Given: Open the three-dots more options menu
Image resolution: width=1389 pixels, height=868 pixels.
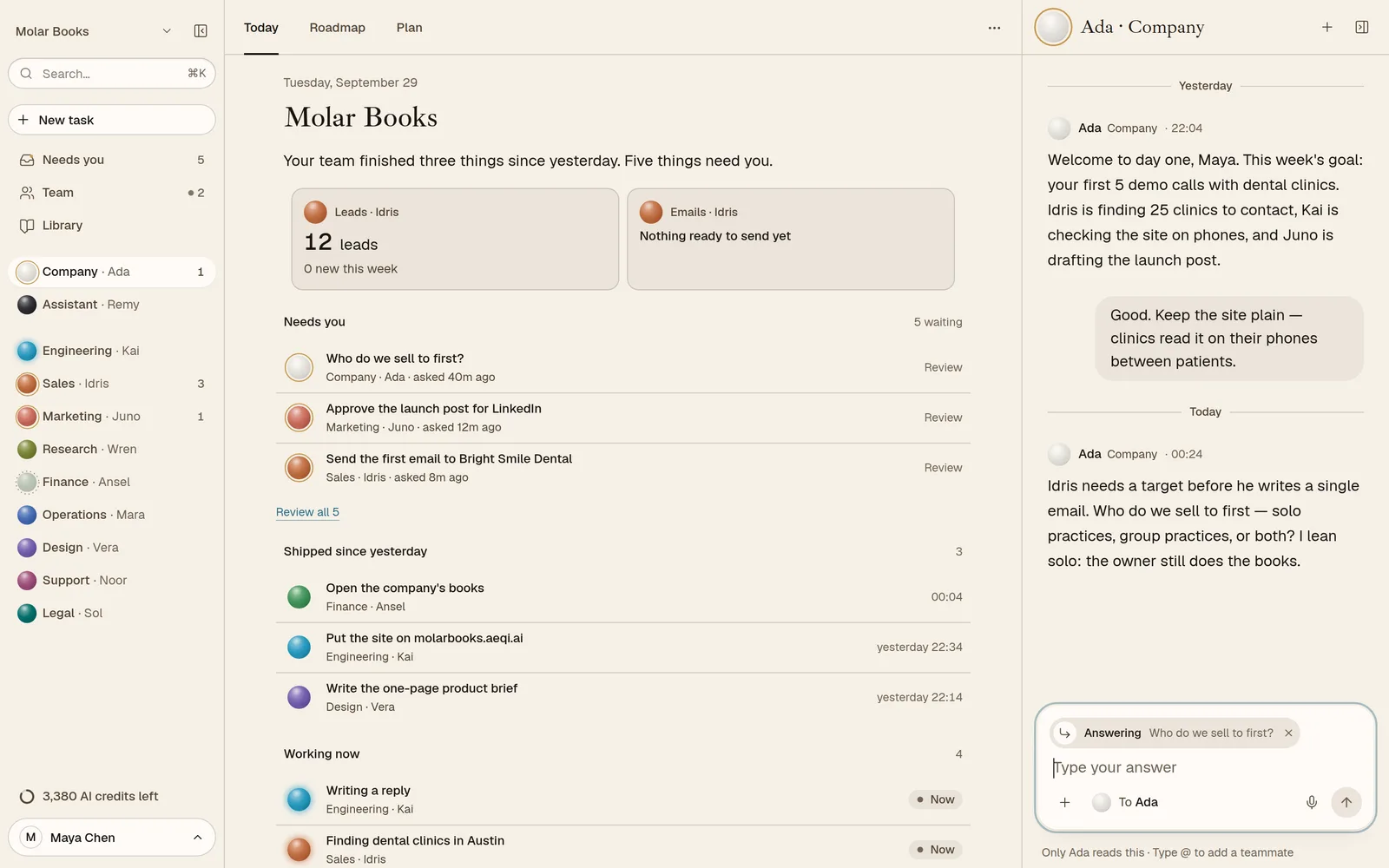Looking at the screenshot, I should [x=994, y=28].
